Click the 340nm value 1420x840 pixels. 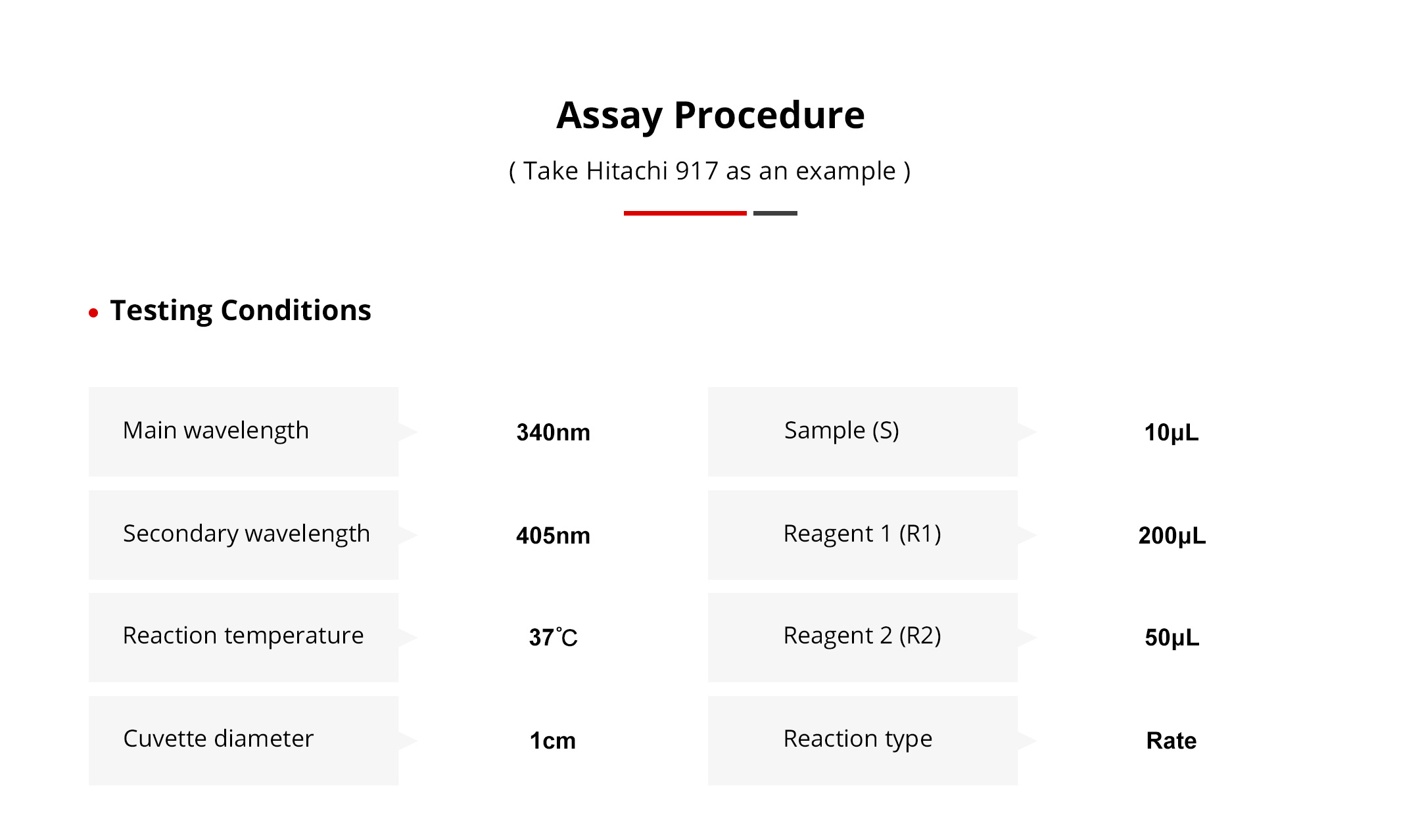(x=553, y=432)
